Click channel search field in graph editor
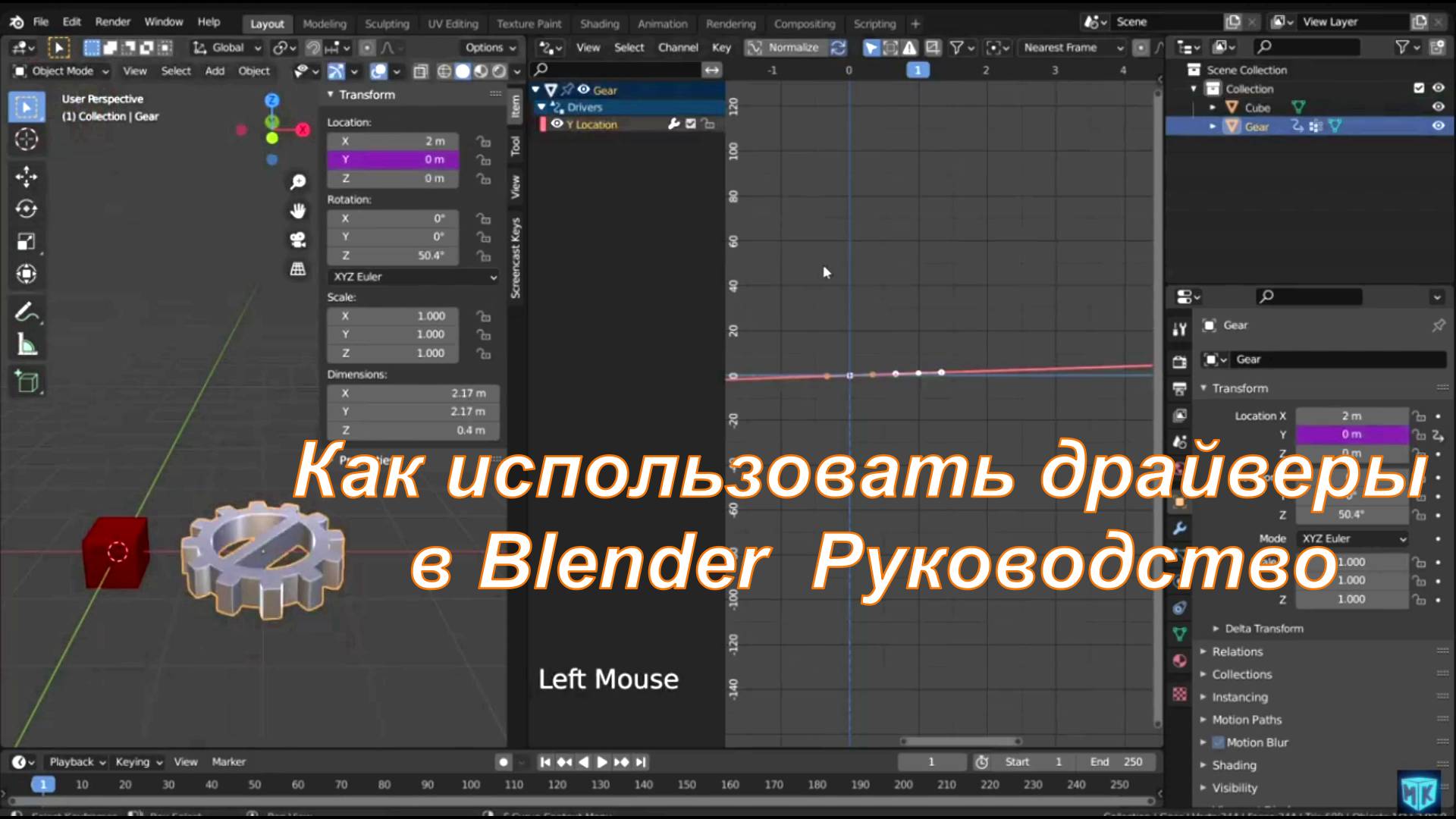The image size is (1456, 819). coord(617,70)
